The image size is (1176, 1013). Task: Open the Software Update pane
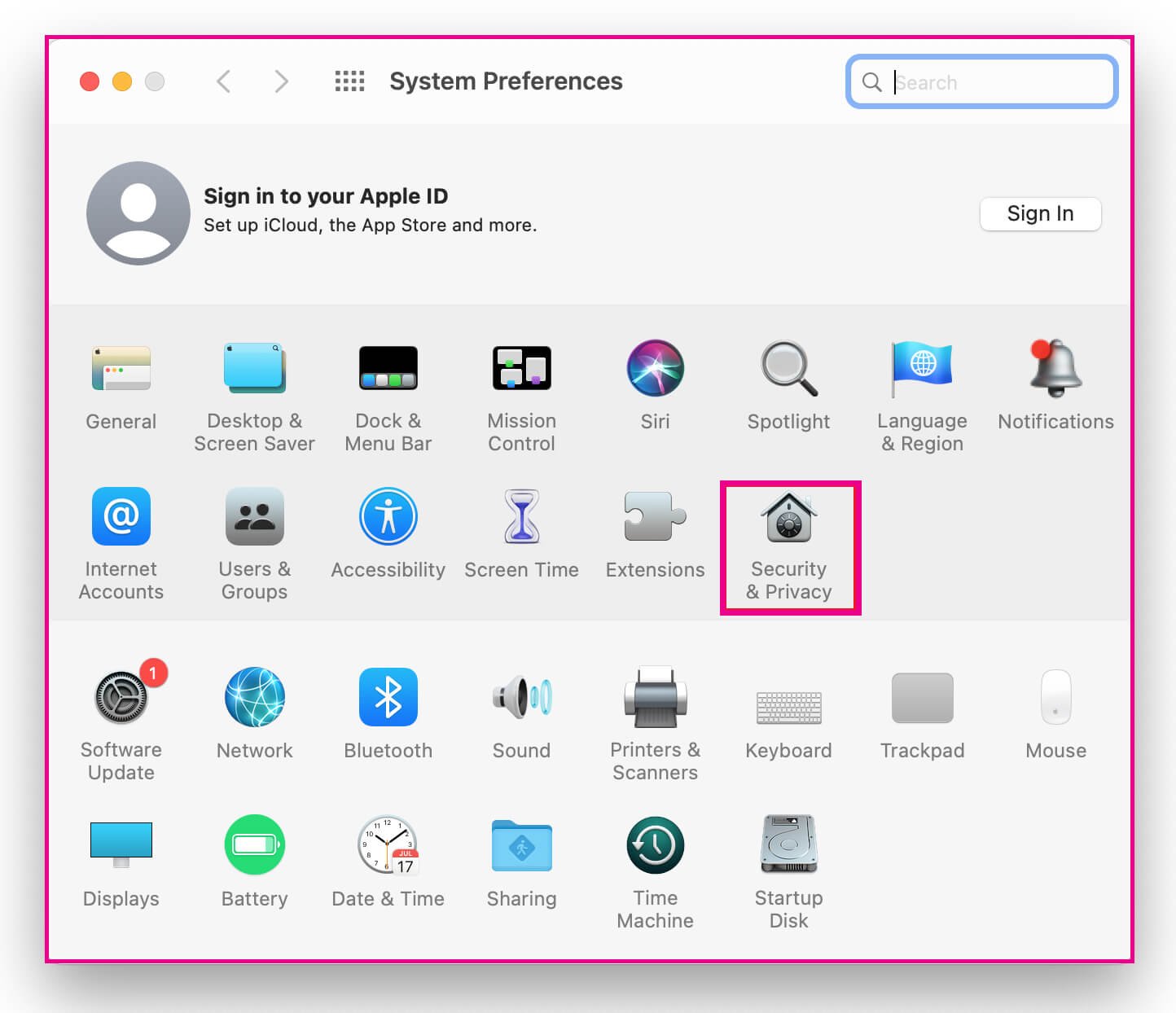[121, 710]
